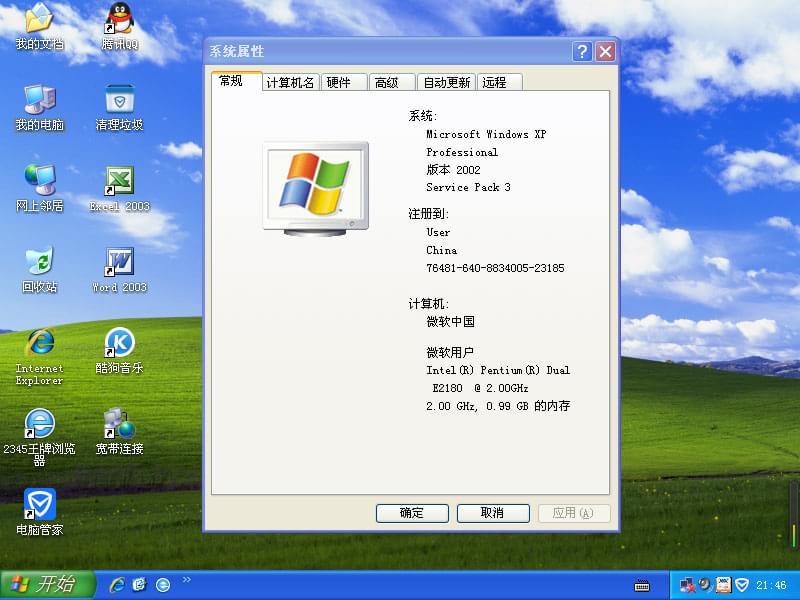Screen dimensions: 800x600
Task: Click Internet Explorer in the quick launch bar
Action: (x=117, y=584)
